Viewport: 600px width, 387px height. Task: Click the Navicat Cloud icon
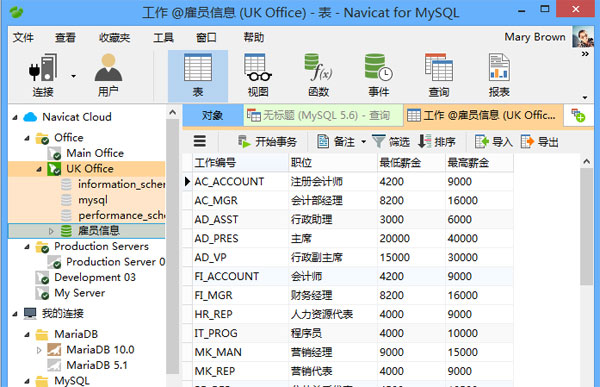[30, 117]
